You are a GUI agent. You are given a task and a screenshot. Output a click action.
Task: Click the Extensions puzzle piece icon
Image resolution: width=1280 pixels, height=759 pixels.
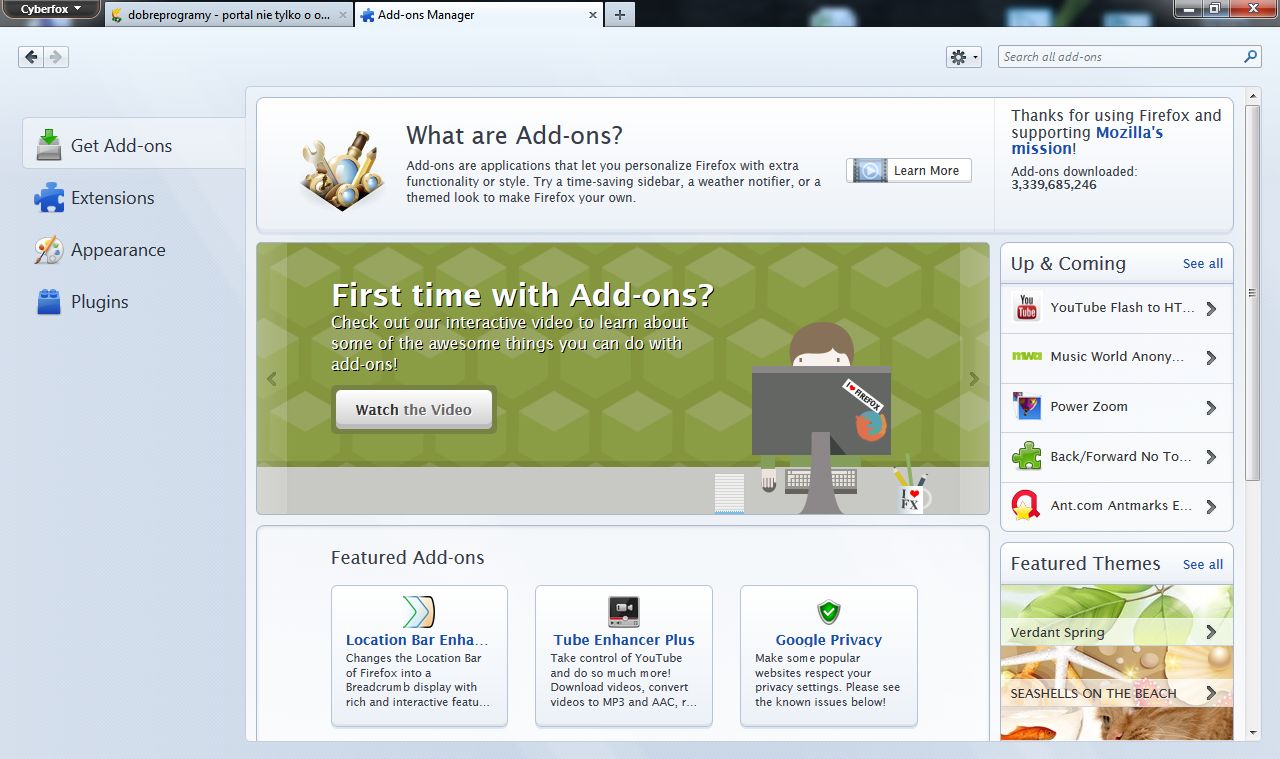pos(49,198)
